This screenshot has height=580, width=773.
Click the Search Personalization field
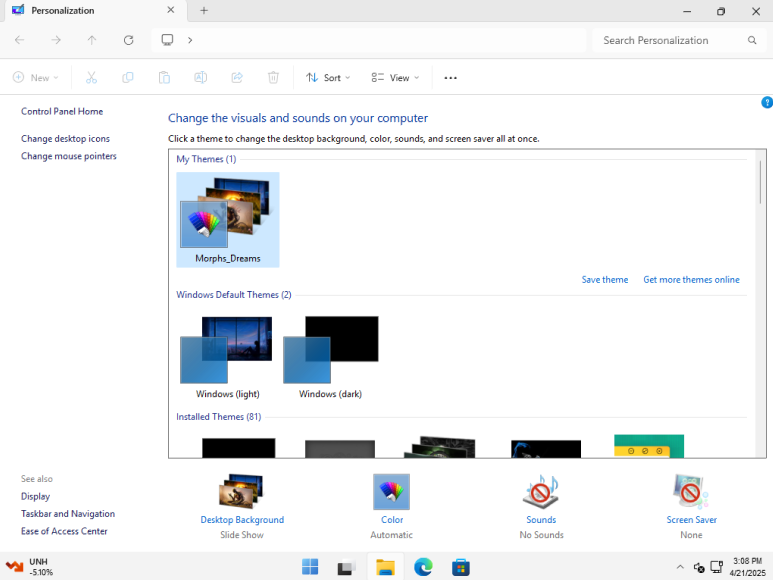point(679,40)
